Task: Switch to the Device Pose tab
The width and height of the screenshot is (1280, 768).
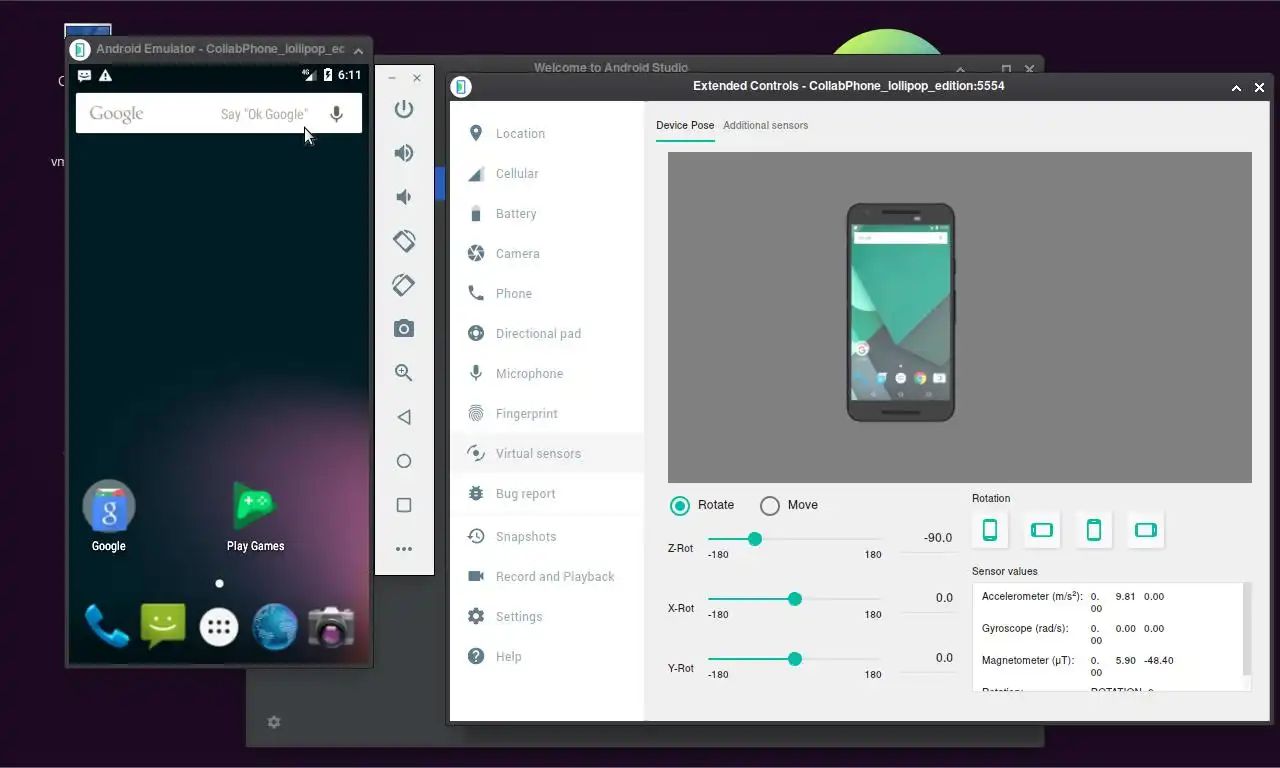Action: [685, 126]
